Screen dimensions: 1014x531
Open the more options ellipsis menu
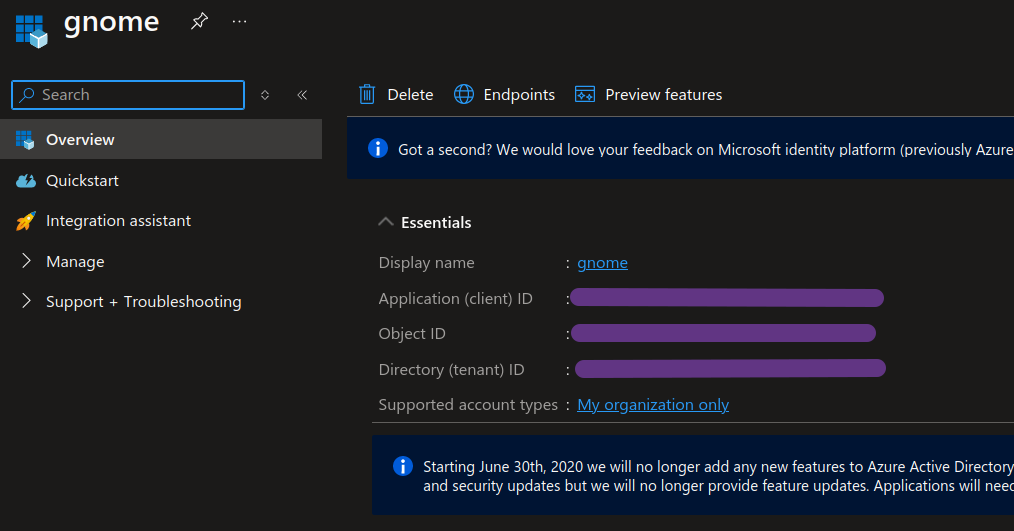[x=239, y=22]
